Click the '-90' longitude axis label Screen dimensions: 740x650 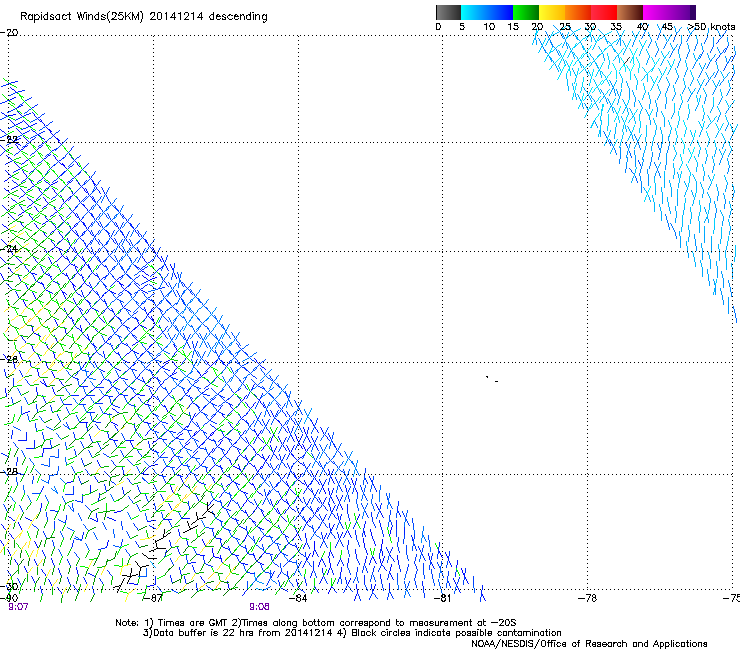point(9,598)
